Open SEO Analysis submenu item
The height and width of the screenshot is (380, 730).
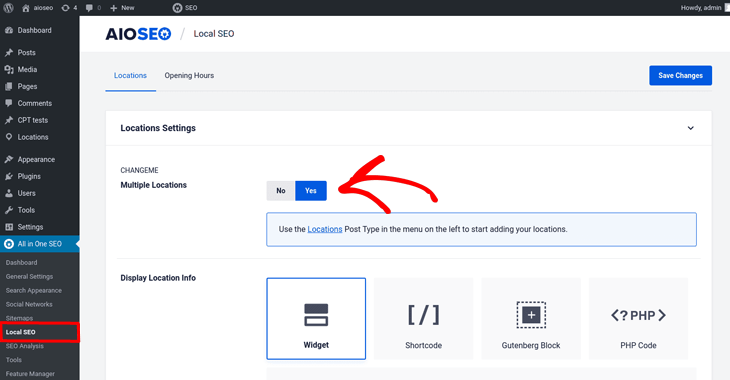25,346
